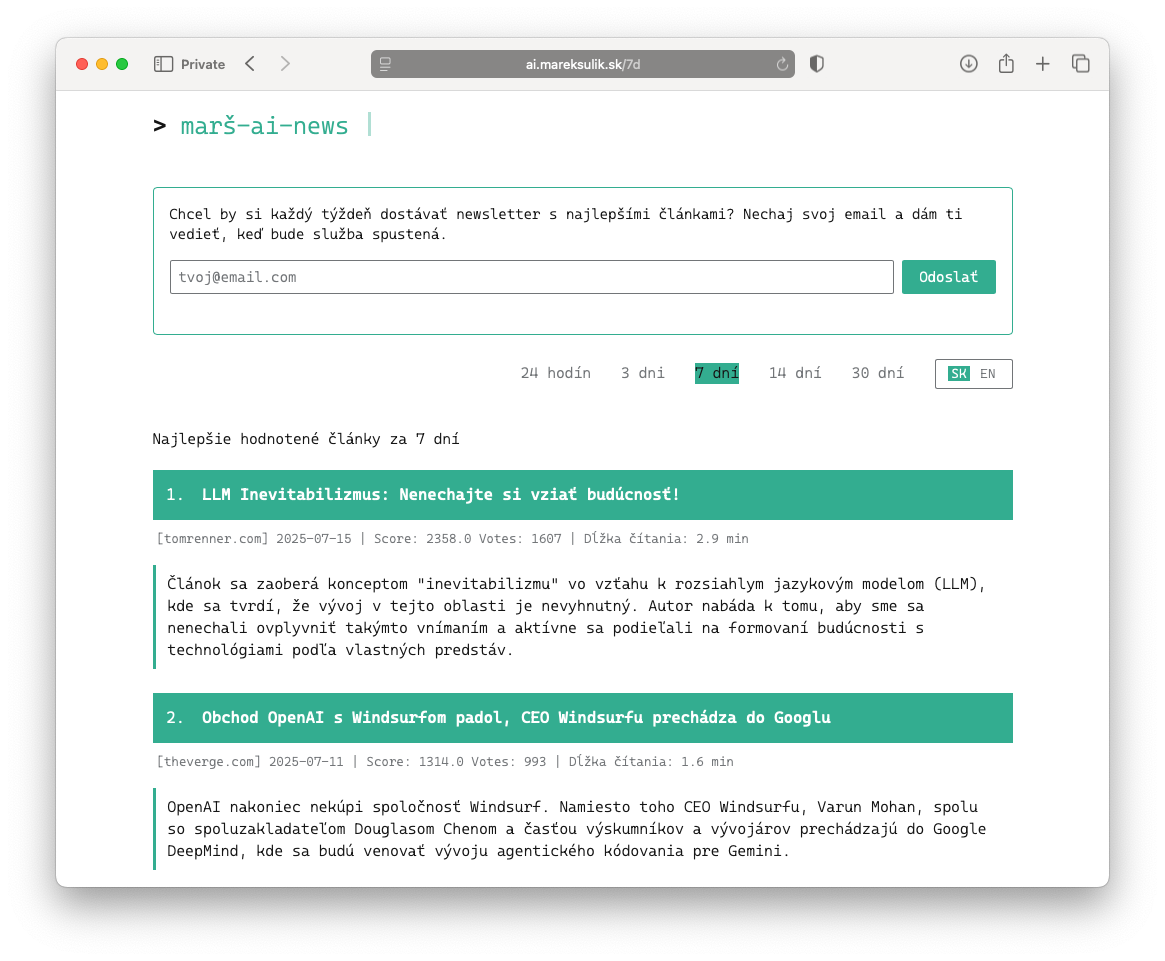Go forward with the forward arrow
The image size is (1165, 961).
pos(285,64)
